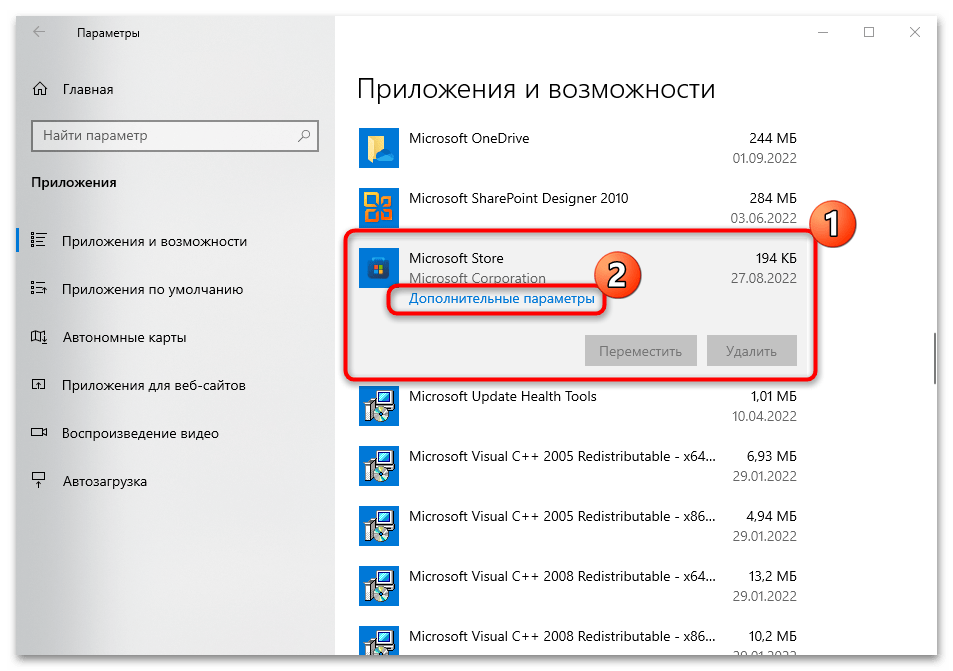The height and width of the screenshot is (671, 953).
Task: Click Воспроизведение видео camera icon
Action: click(39, 432)
